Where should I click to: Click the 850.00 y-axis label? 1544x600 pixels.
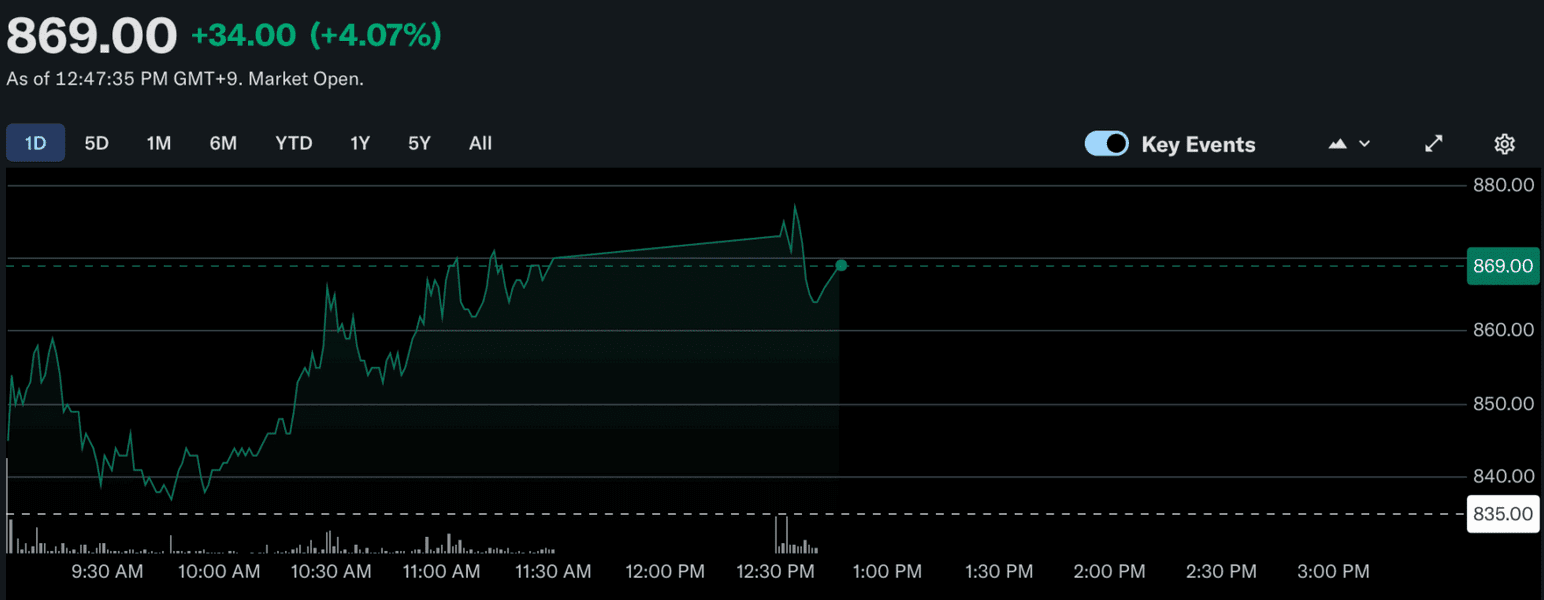pyautogui.click(x=1503, y=404)
